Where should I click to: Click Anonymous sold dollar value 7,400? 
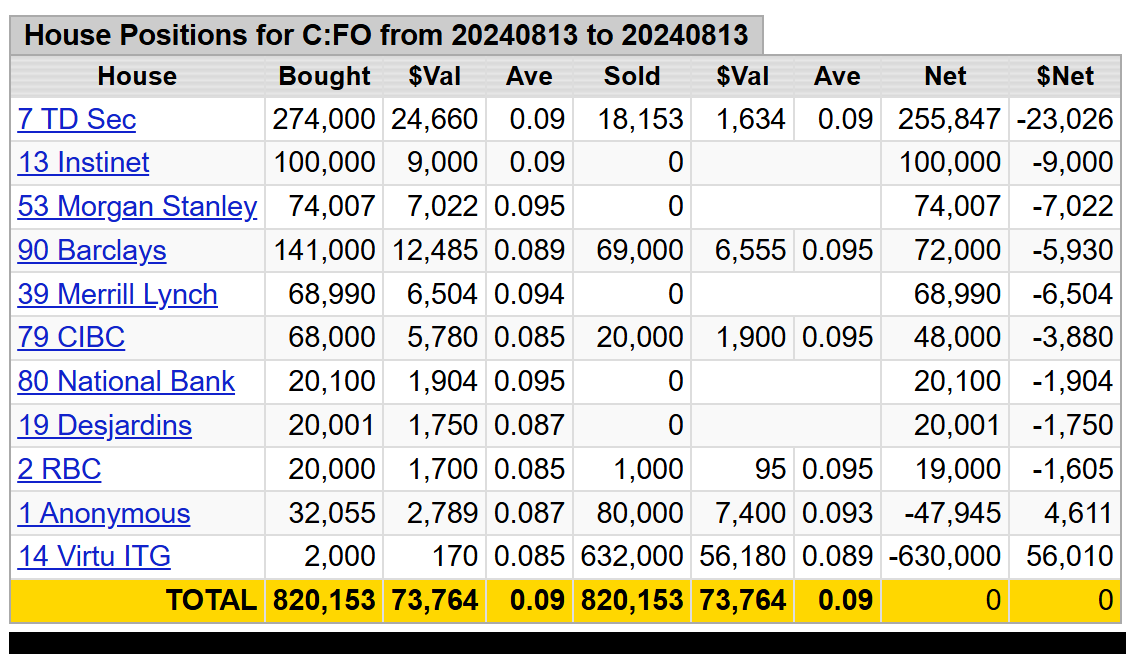click(750, 513)
